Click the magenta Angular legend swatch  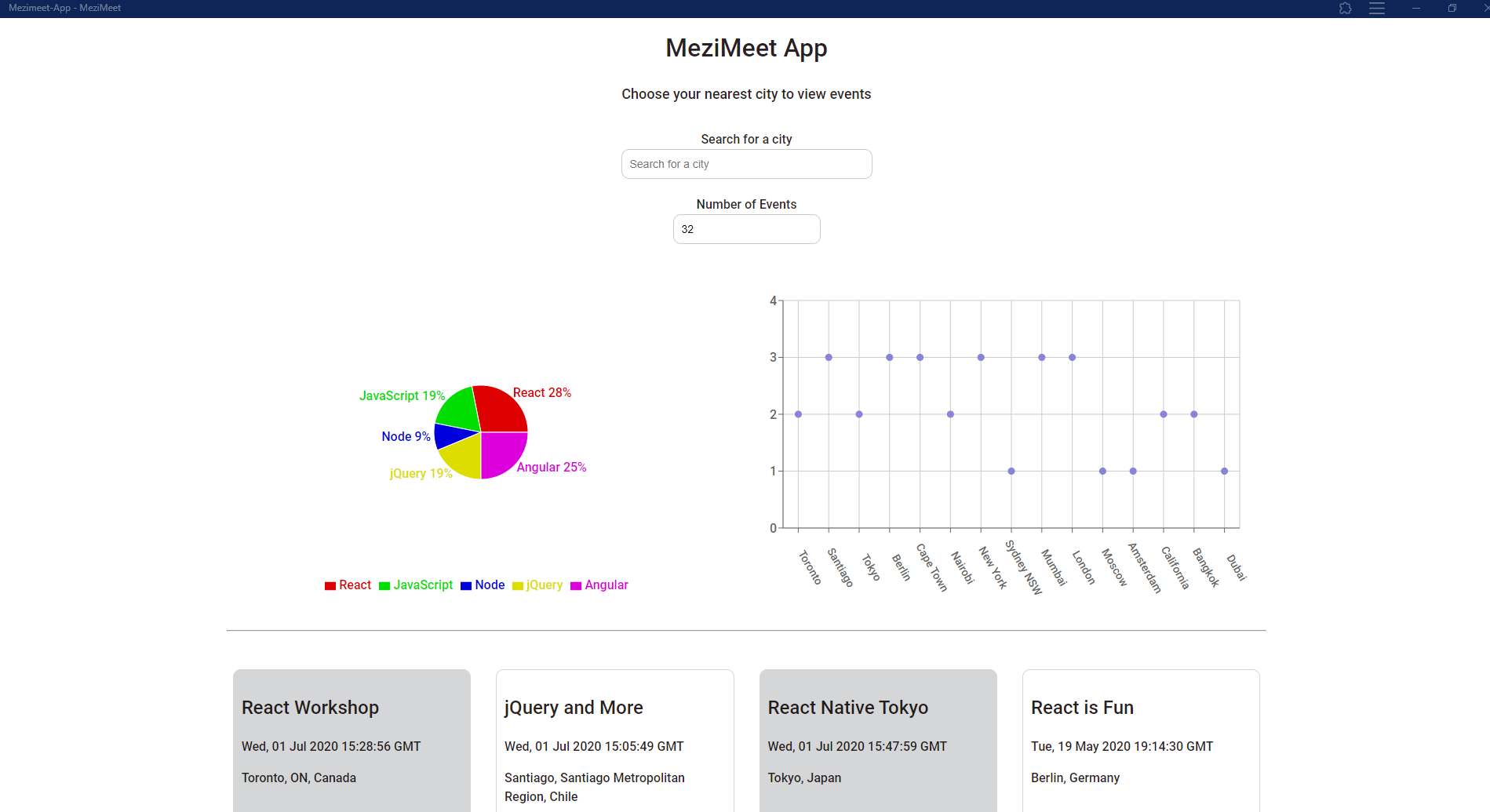click(576, 586)
